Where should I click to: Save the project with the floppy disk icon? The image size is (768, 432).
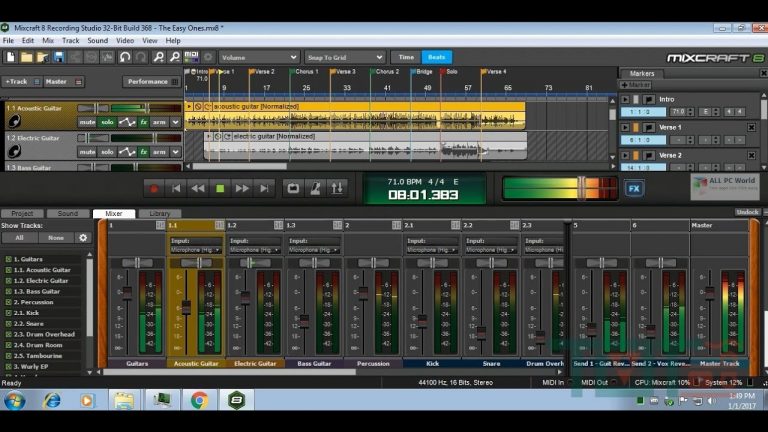click(59, 57)
